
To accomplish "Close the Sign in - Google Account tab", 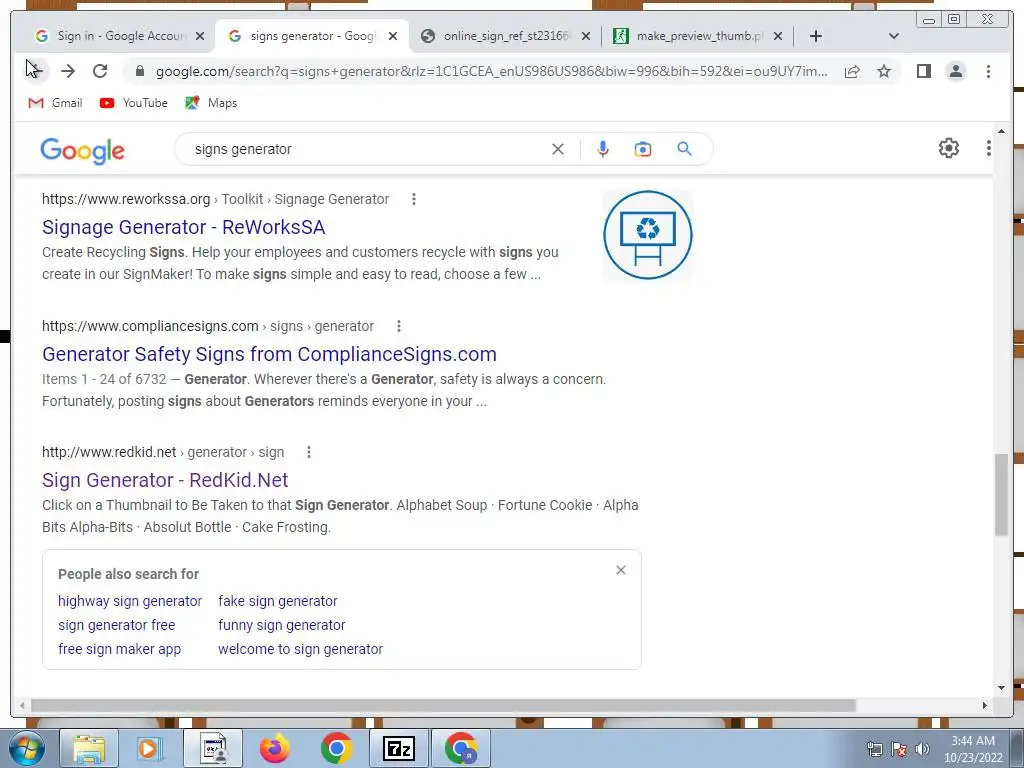I will coord(200,36).
